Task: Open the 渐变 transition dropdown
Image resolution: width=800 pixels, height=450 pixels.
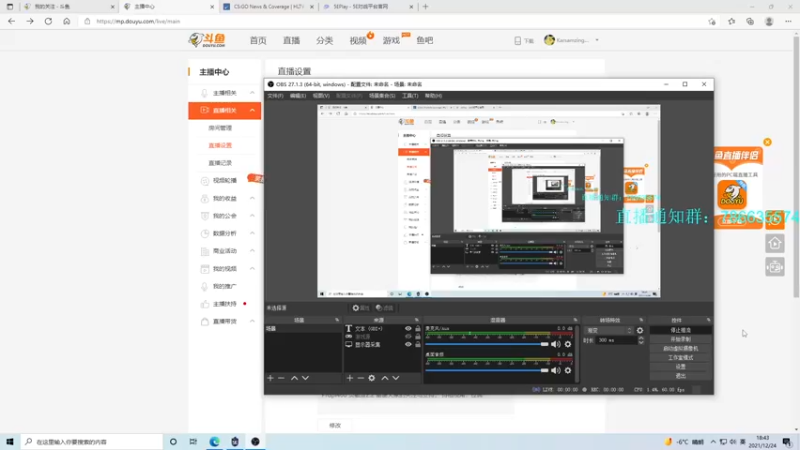Action: click(608, 331)
